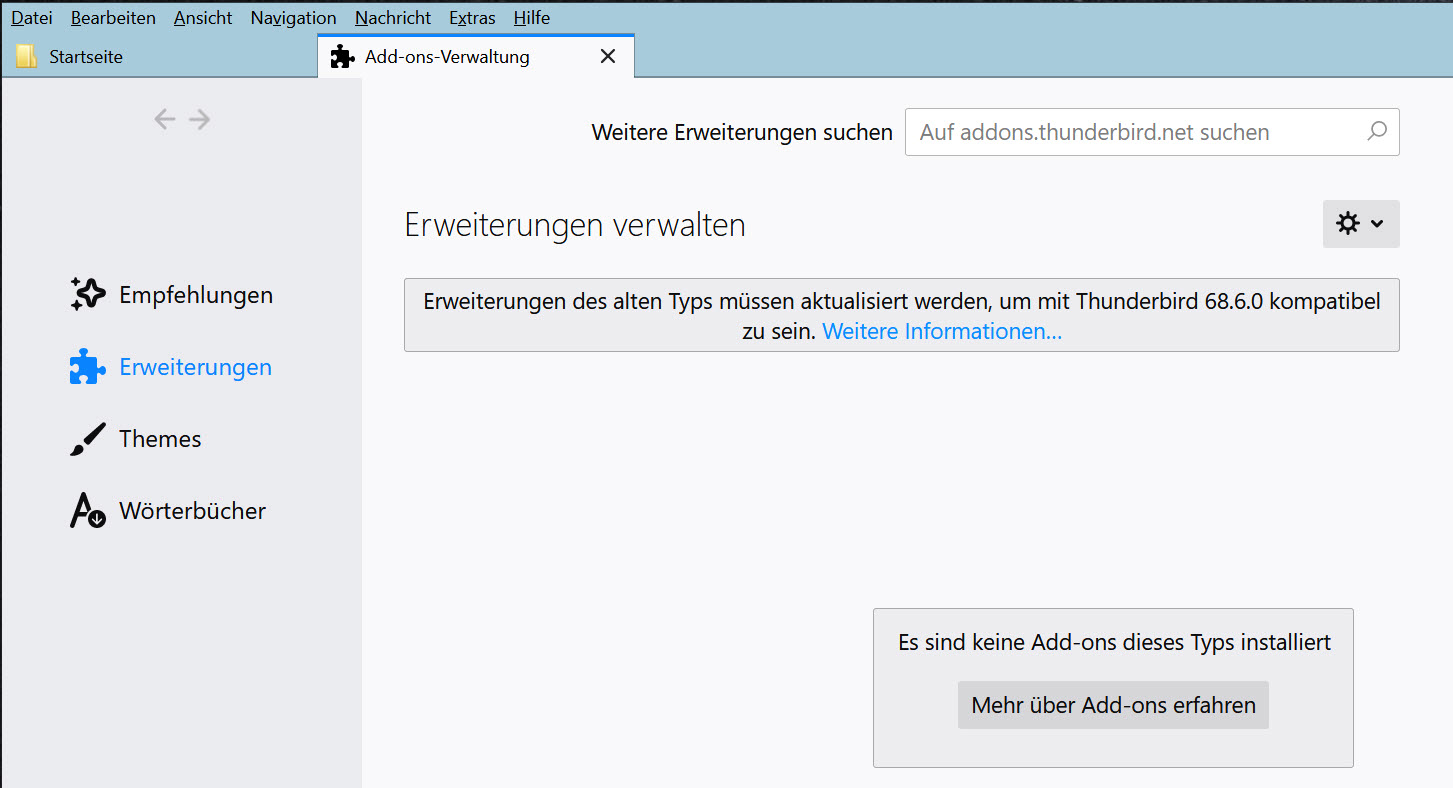
Task: Click the Empfehlungen sparkle icon
Action: click(88, 295)
